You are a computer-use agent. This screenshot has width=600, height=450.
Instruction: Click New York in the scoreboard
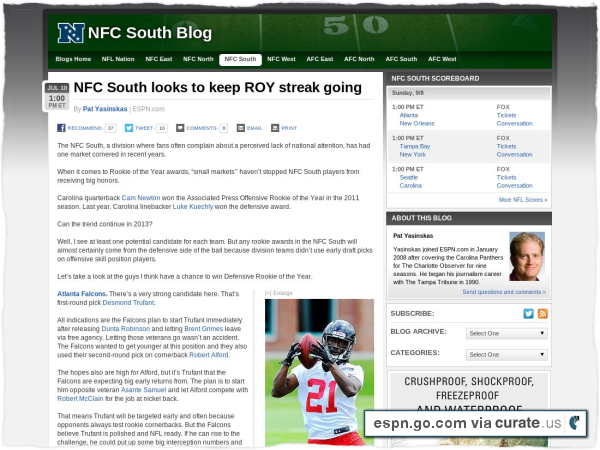click(412, 155)
